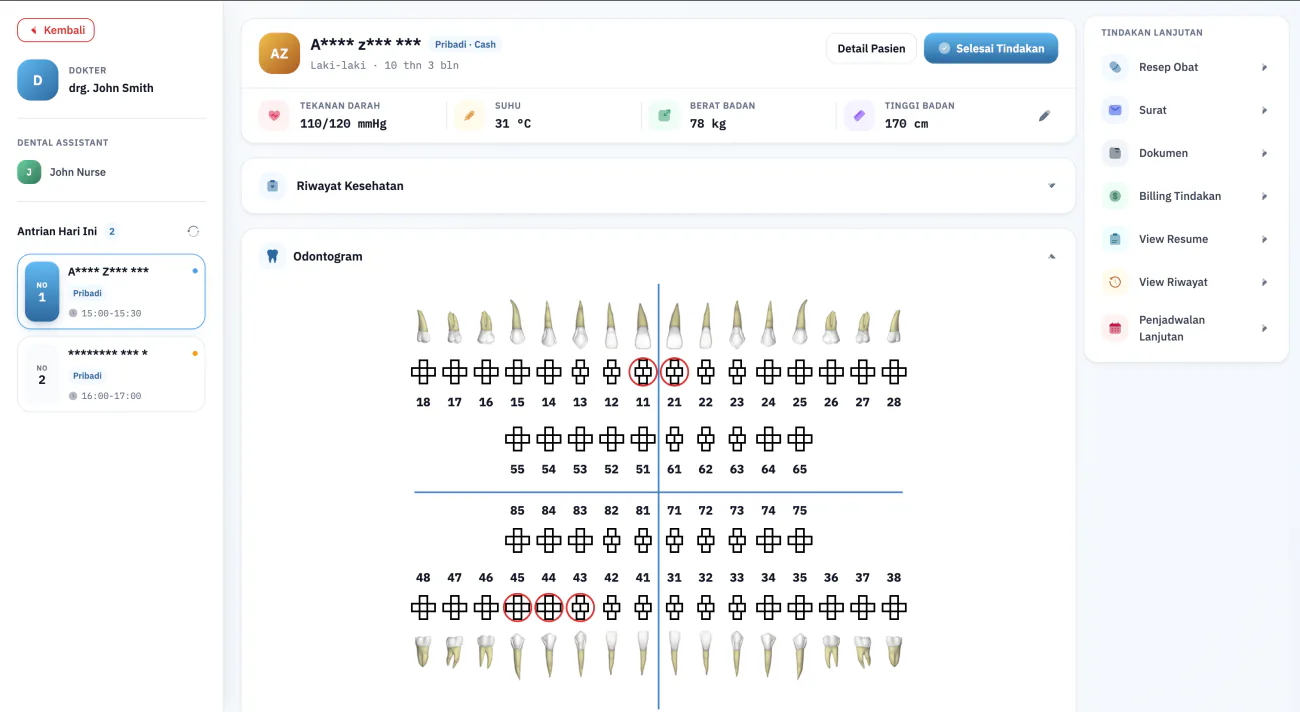Open View Resume arrow

[1264, 239]
